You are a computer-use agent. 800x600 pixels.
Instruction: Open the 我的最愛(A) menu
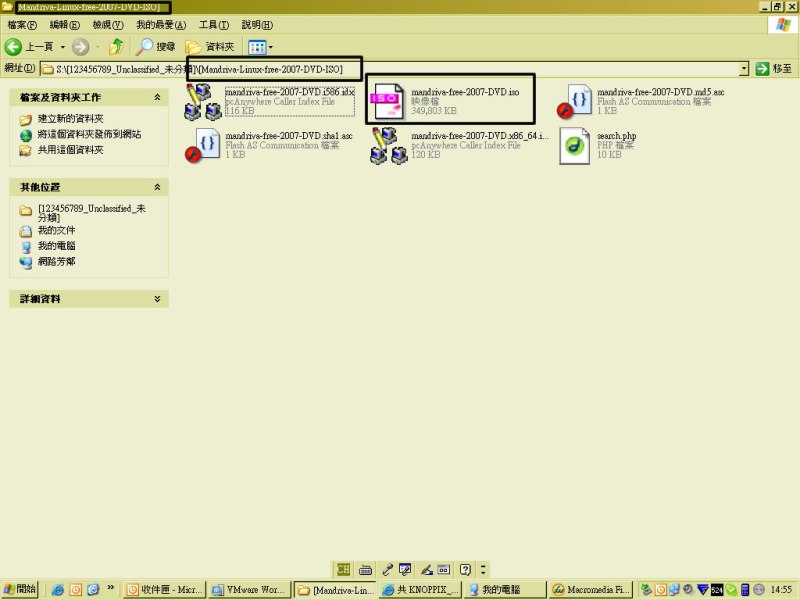pos(161,24)
